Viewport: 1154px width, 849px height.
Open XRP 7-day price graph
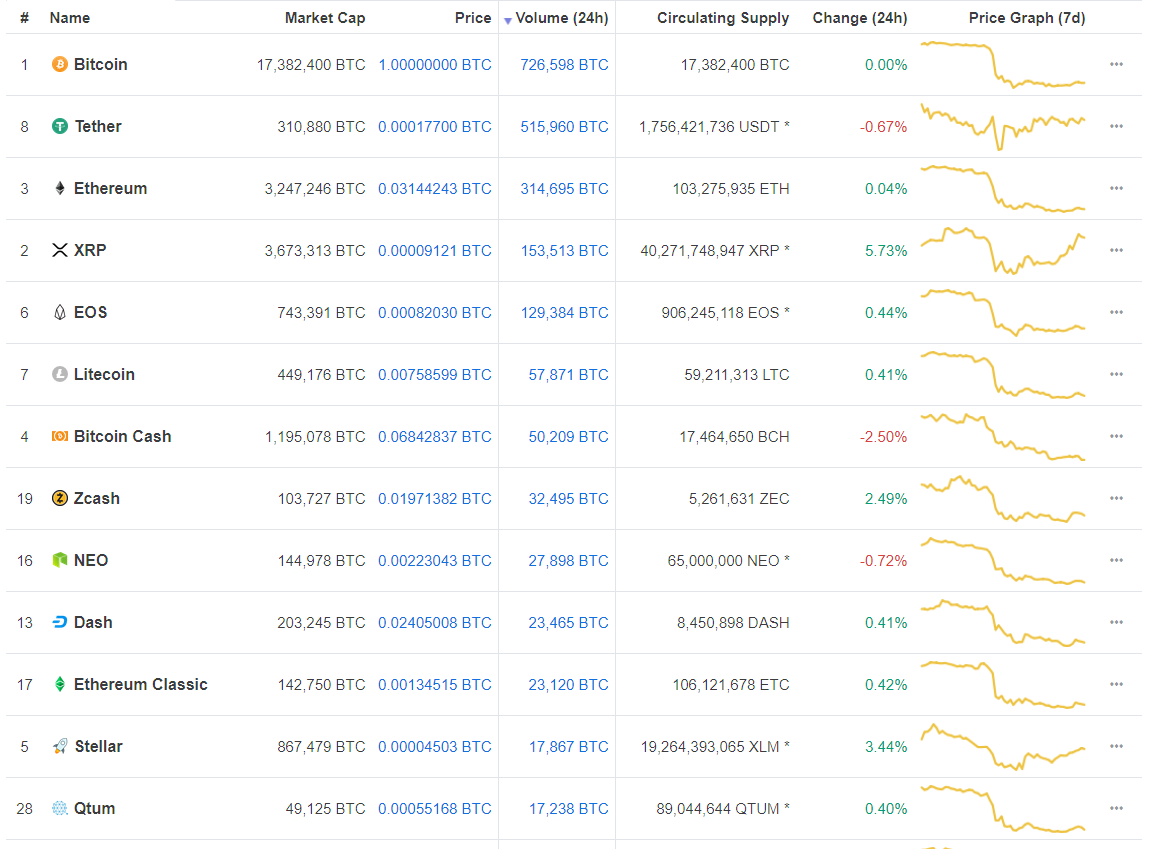tap(1003, 250)
